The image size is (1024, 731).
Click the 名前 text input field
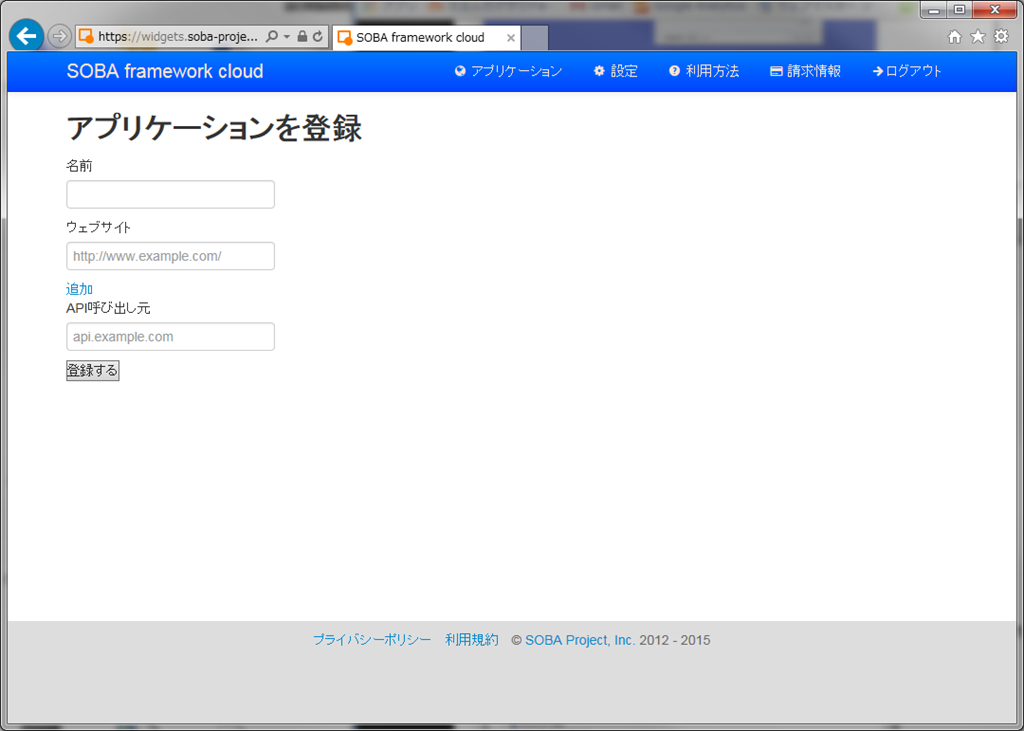(x=170, y=195)
